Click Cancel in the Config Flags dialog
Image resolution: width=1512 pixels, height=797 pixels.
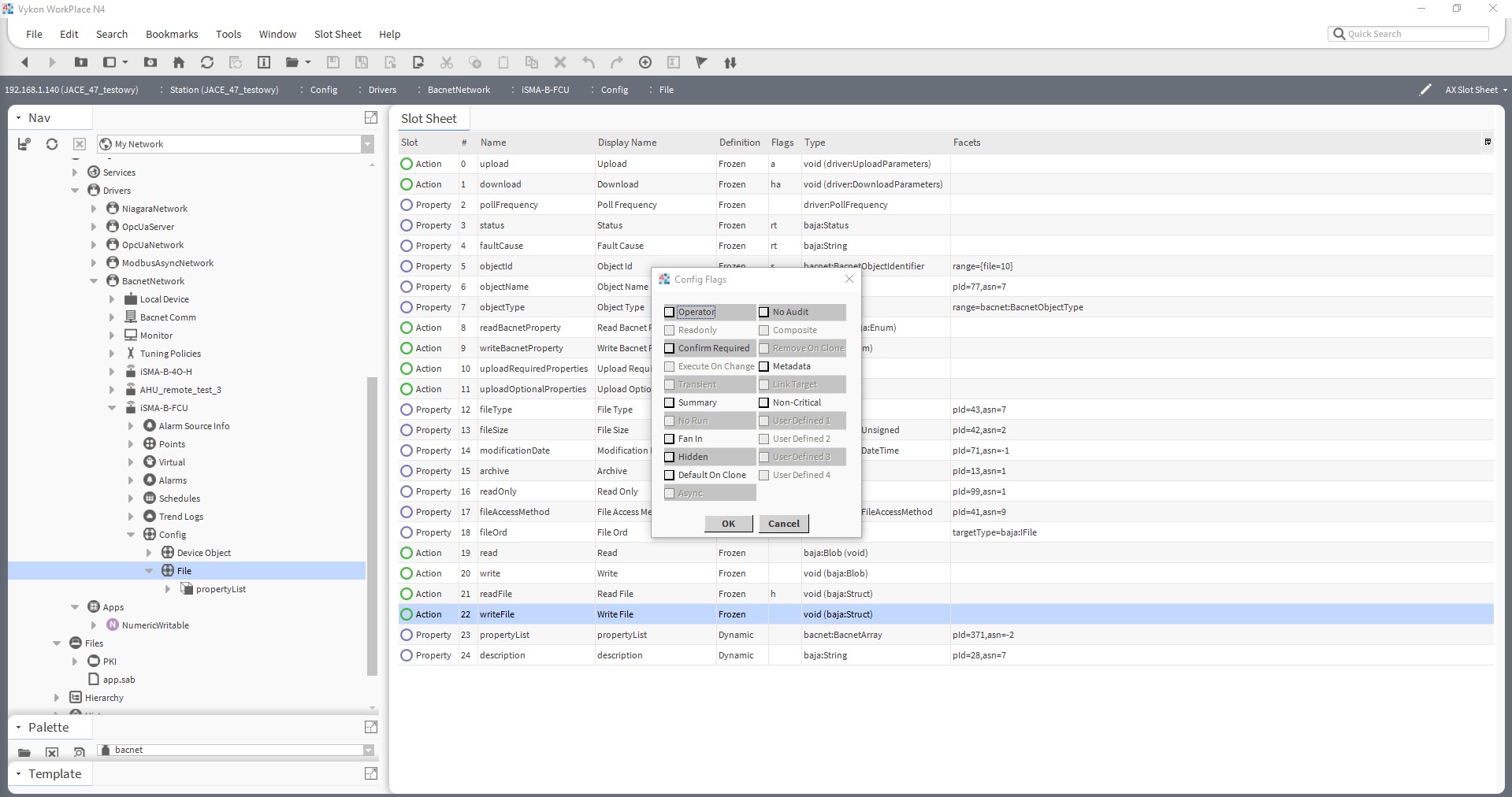[x=782, y=523]
